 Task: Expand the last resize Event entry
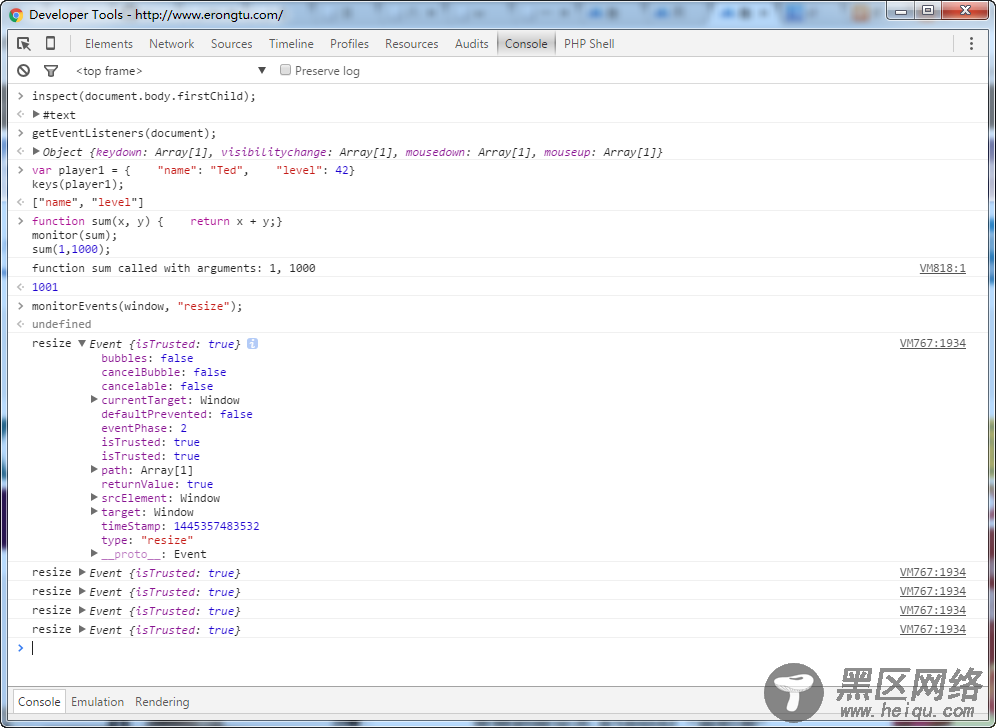pyautogui.click(x=82, y=630)
